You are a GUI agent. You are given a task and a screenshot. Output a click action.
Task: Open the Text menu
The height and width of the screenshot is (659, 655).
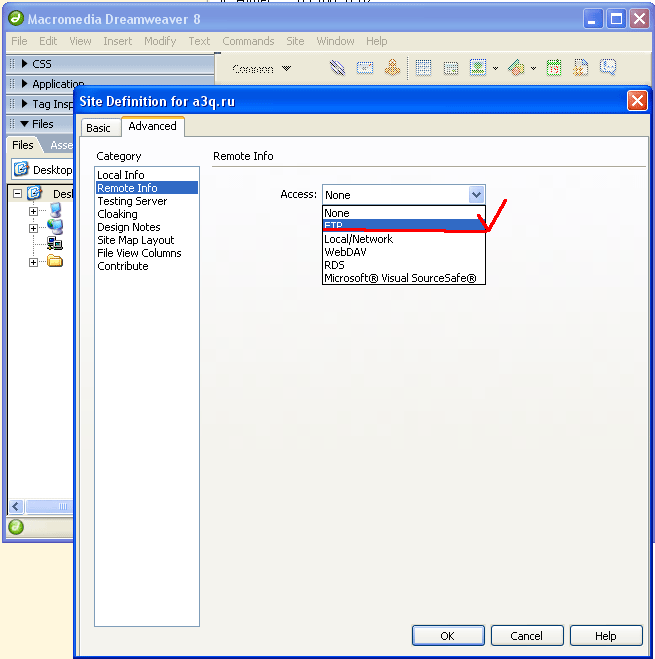199,41
